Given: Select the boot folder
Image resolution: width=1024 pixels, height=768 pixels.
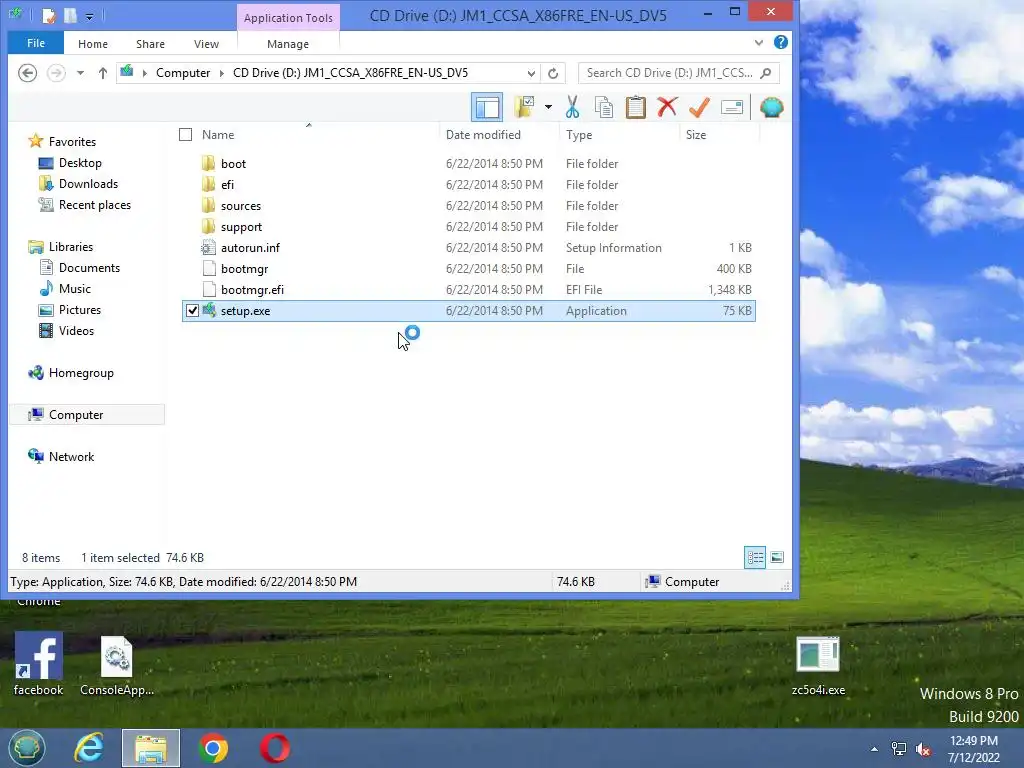Looking at the screenshot, I should point(233,164).
